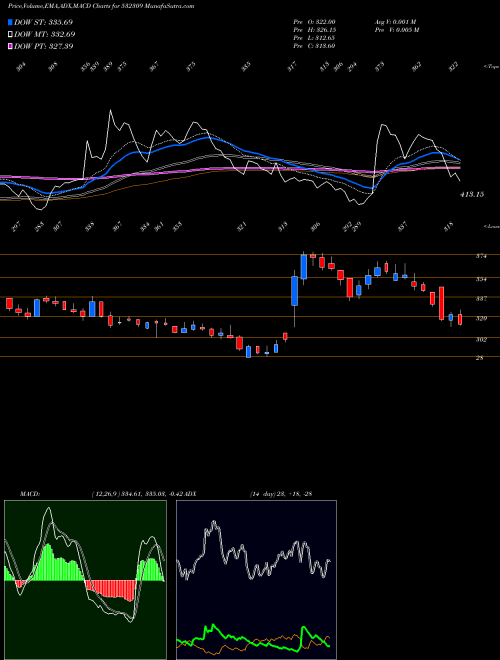
Task: Select the "DOW MT: 332.69" legend label
Action: click(x=45, y=34)
